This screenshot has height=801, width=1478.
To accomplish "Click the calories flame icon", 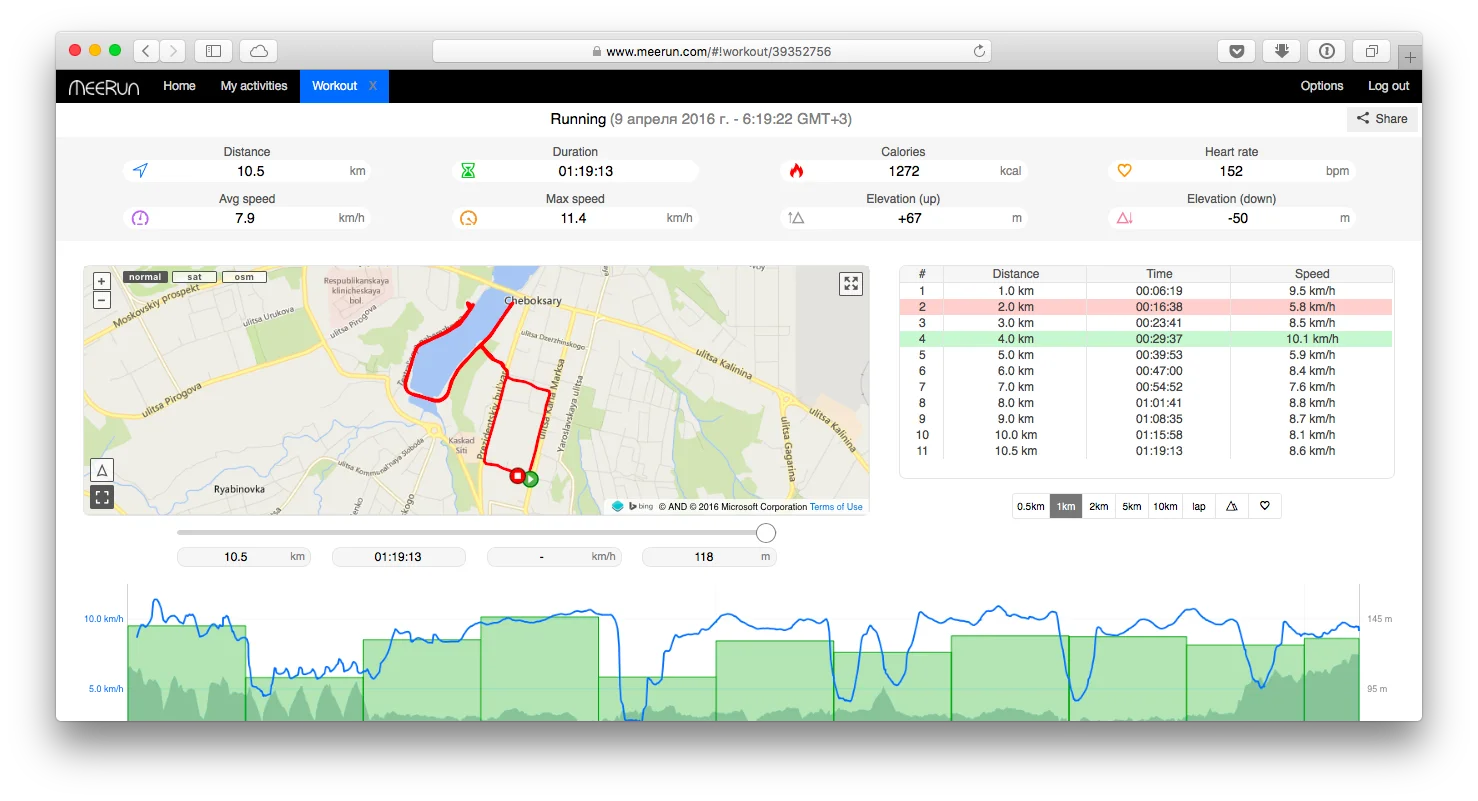I will pyautogui.click(x=796, y=171).
